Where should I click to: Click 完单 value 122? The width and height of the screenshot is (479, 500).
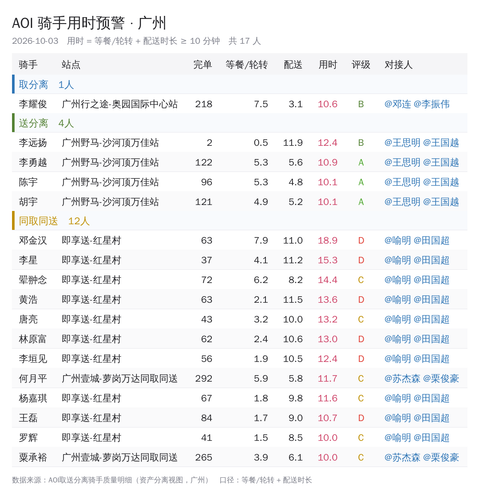click(x=204, y=162)
